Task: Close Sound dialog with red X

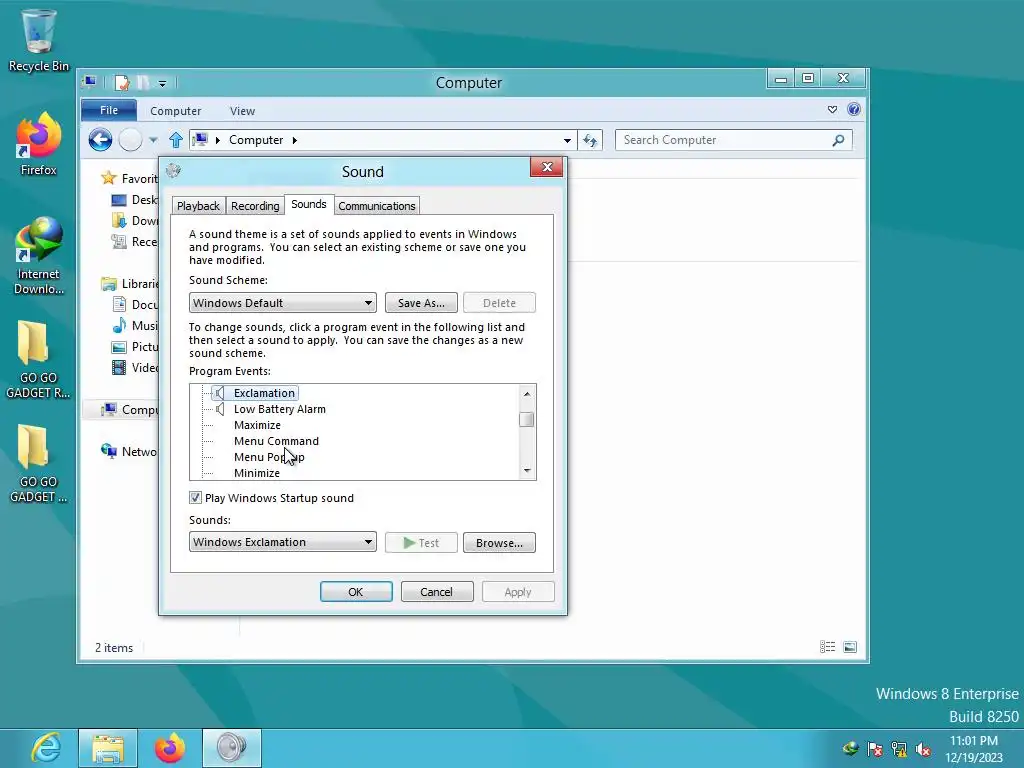Action: point(547,167)
